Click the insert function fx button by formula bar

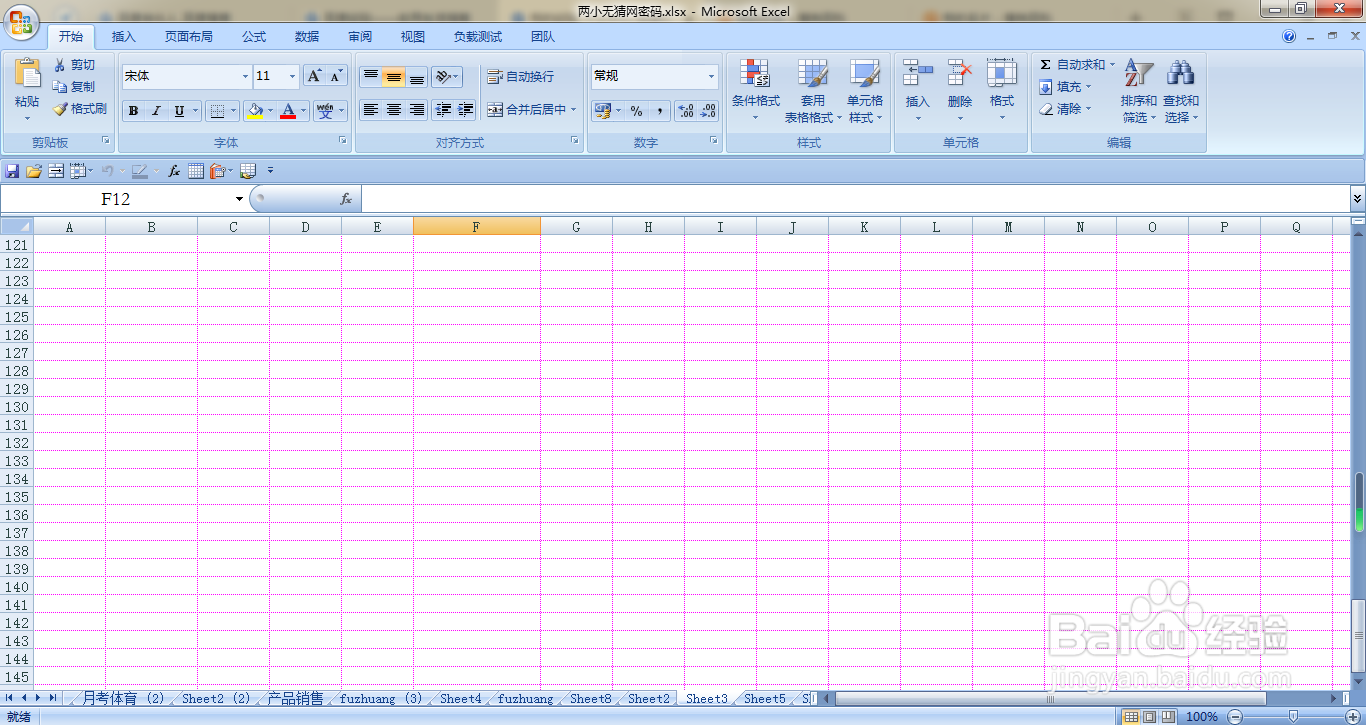346,199
